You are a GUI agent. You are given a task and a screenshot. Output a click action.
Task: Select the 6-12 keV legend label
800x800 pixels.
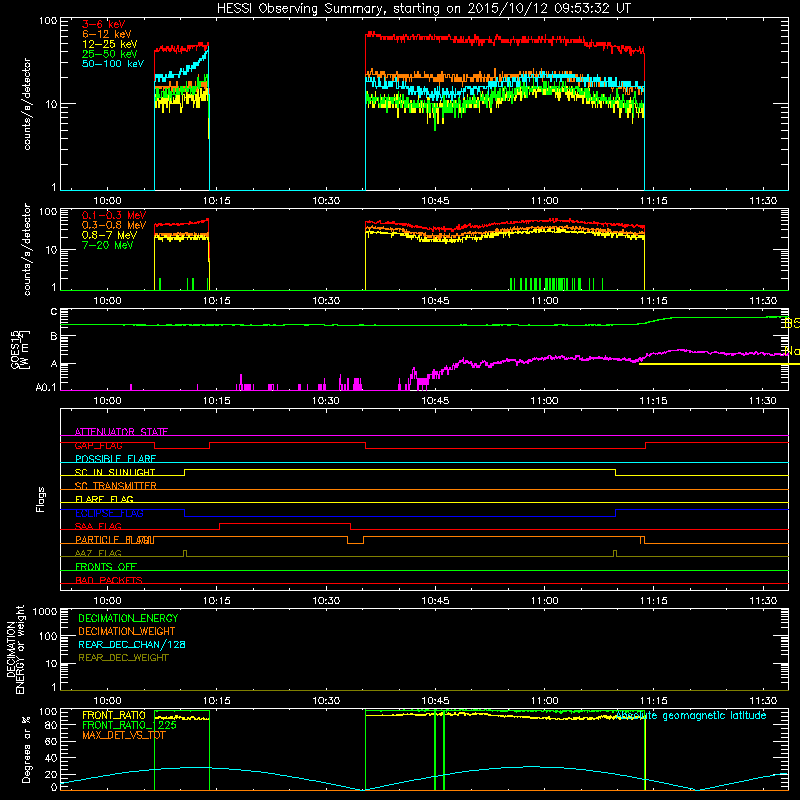tap(106, 34)
